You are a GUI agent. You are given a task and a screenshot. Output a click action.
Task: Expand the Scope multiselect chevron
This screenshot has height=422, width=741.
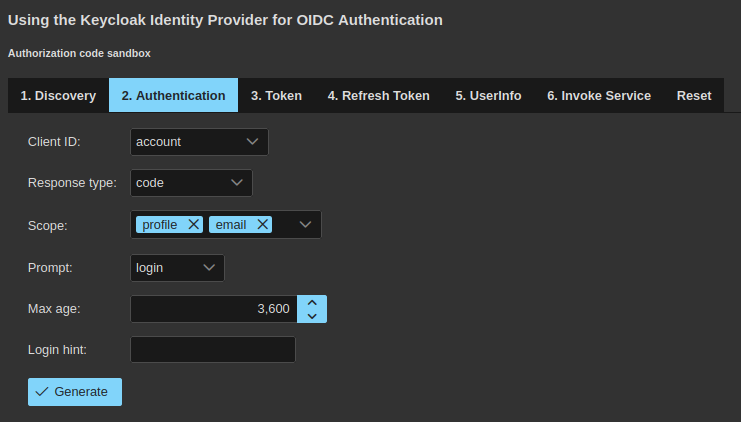coord(305,224)
